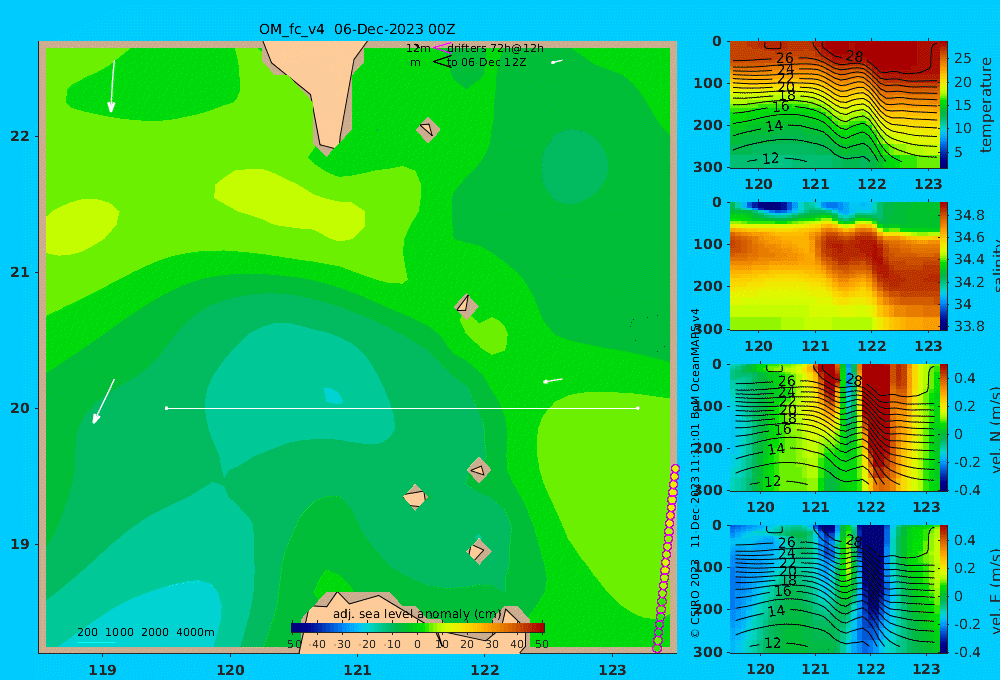Select the small white drifter mark near 22.5°N, 122.5°E
Image resolution: width=1000 pixels, height=680 pixels.
pos(557,61)
